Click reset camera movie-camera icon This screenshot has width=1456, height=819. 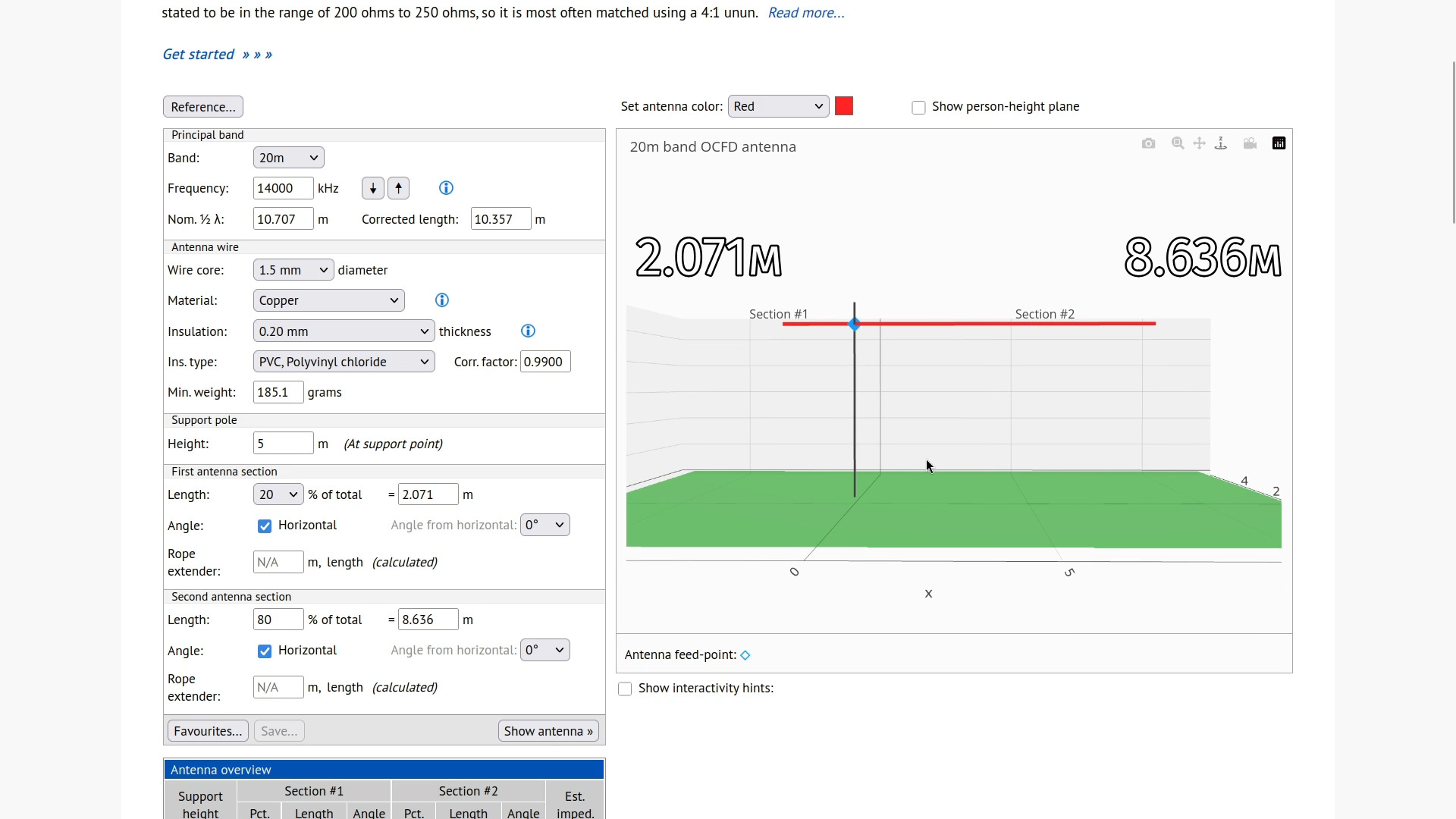pyautogui.click(x=1250, y=143)
